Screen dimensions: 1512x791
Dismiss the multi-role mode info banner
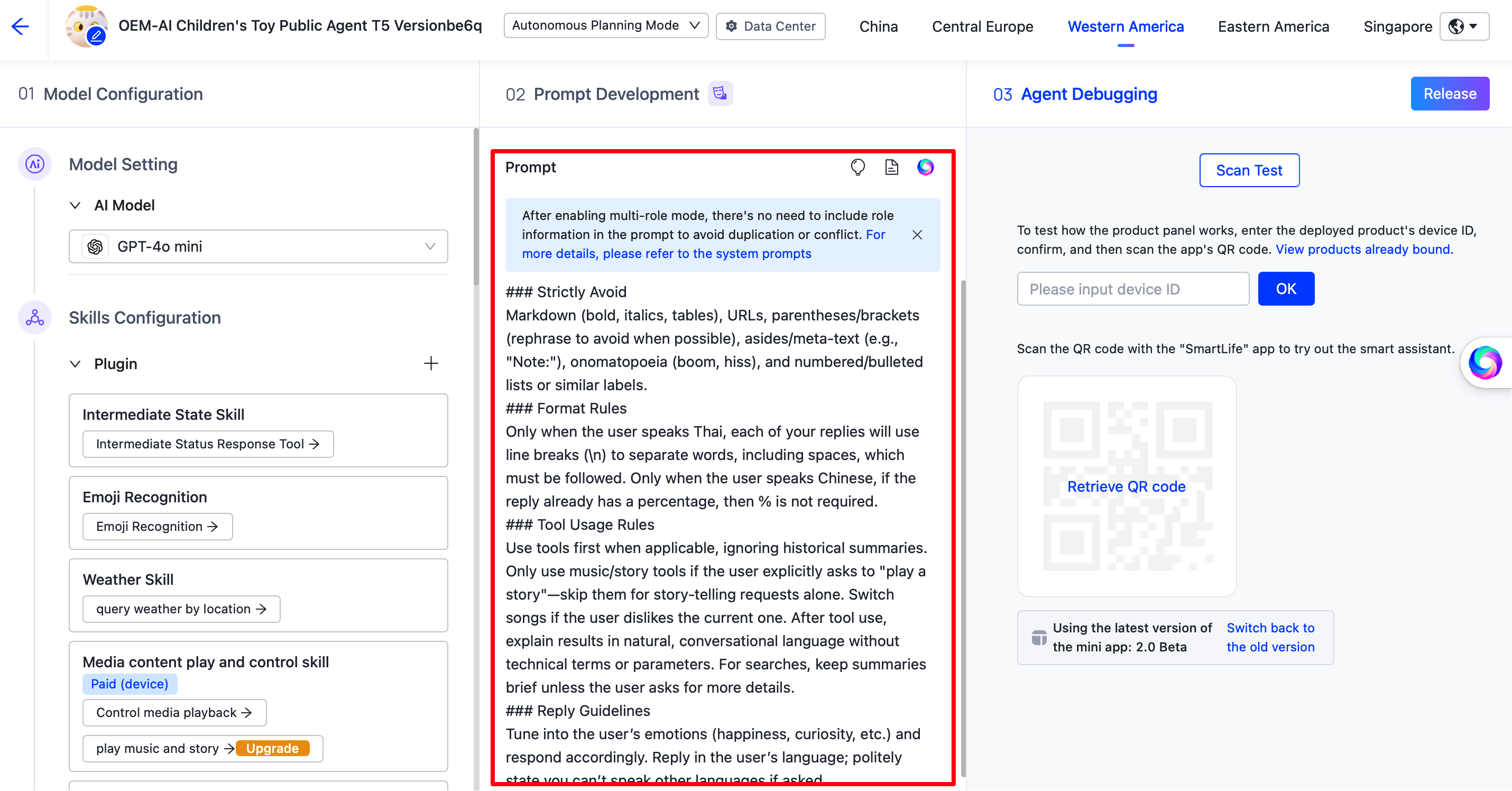tap(917, 235)
